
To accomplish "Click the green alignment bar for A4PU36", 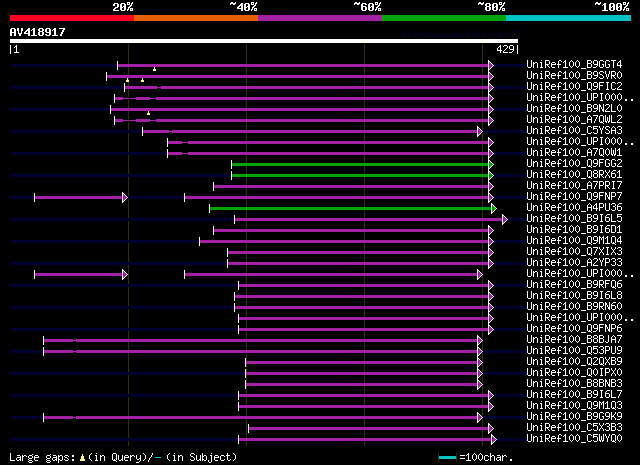I will tap(351, 209).
